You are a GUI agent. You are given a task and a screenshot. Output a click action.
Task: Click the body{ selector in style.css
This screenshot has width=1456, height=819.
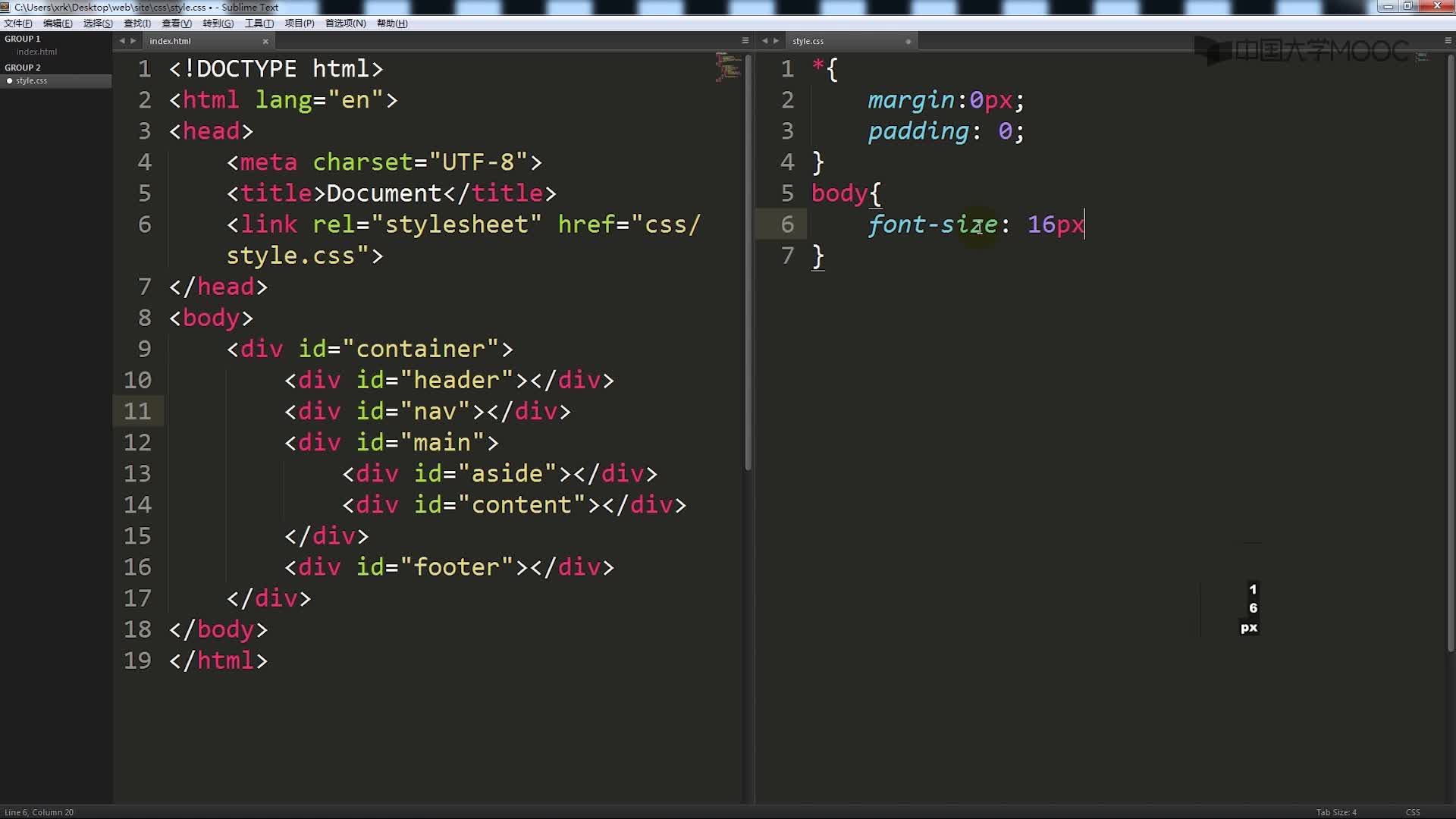pyautogui.click(x=846, y=193)
